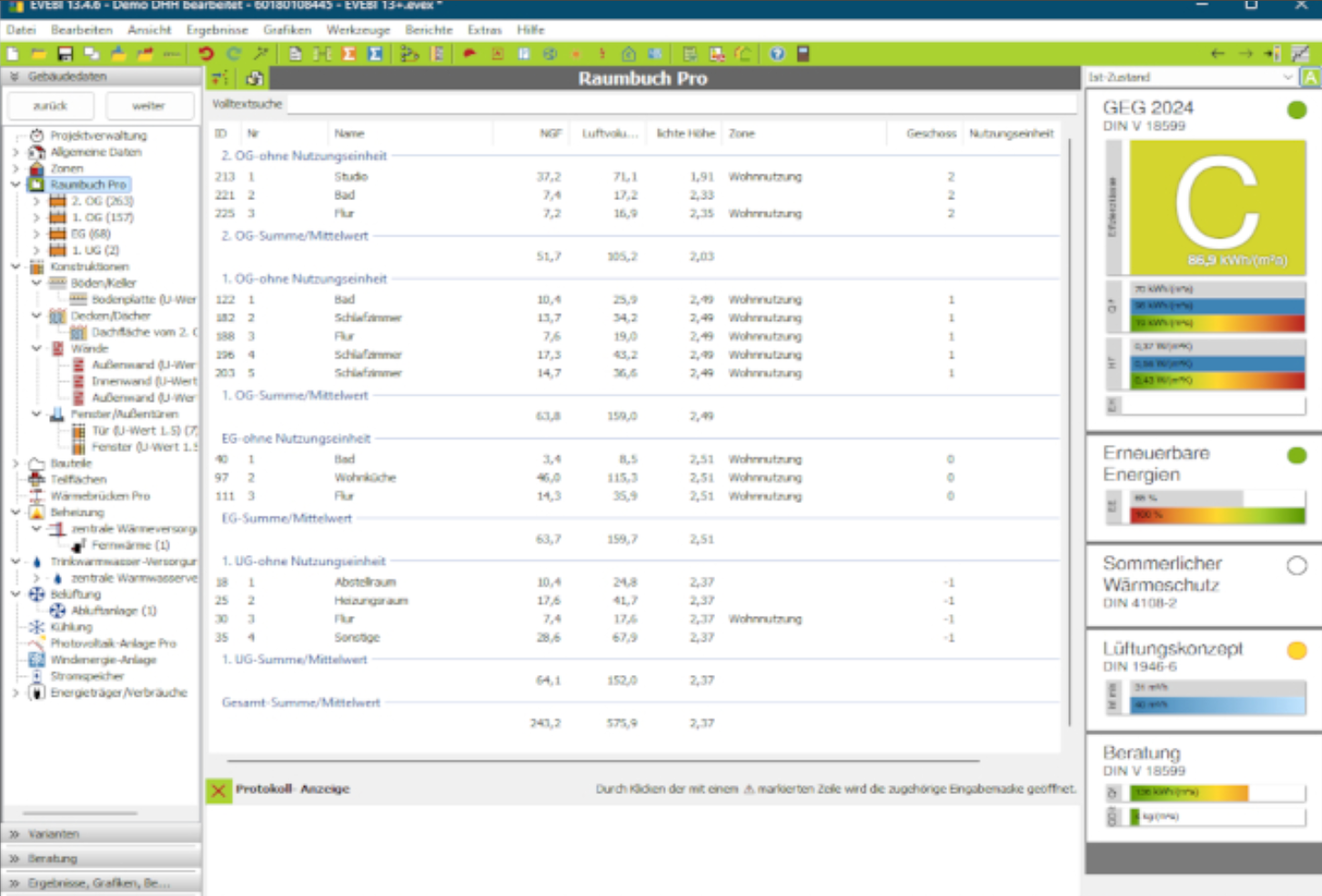Click the green house icon in toolbar
The width and height of the screenshot is (1322, 896).
click(628, 55)
